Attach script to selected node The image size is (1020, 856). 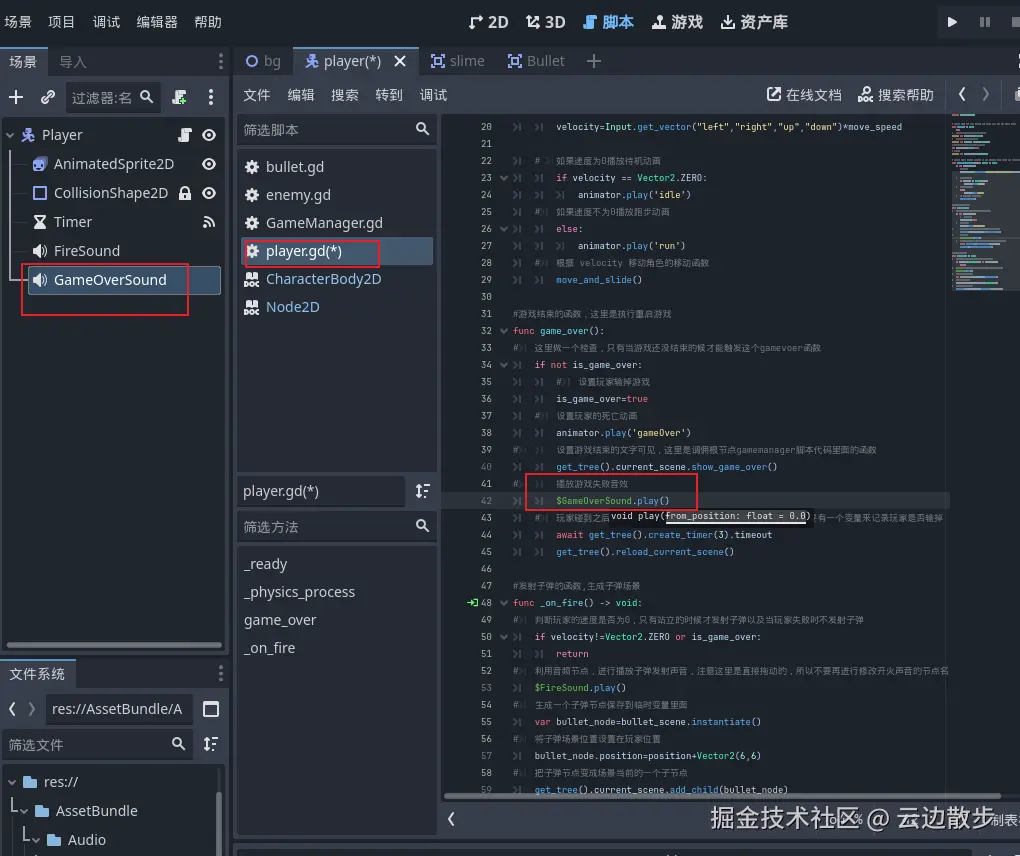click(x=179, y=98)
